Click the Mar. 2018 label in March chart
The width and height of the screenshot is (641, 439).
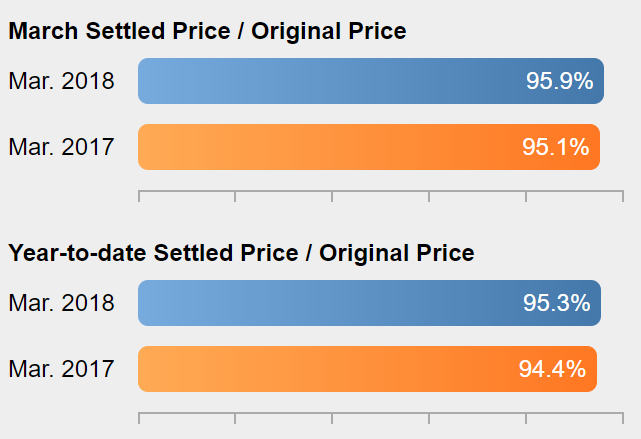61,81
